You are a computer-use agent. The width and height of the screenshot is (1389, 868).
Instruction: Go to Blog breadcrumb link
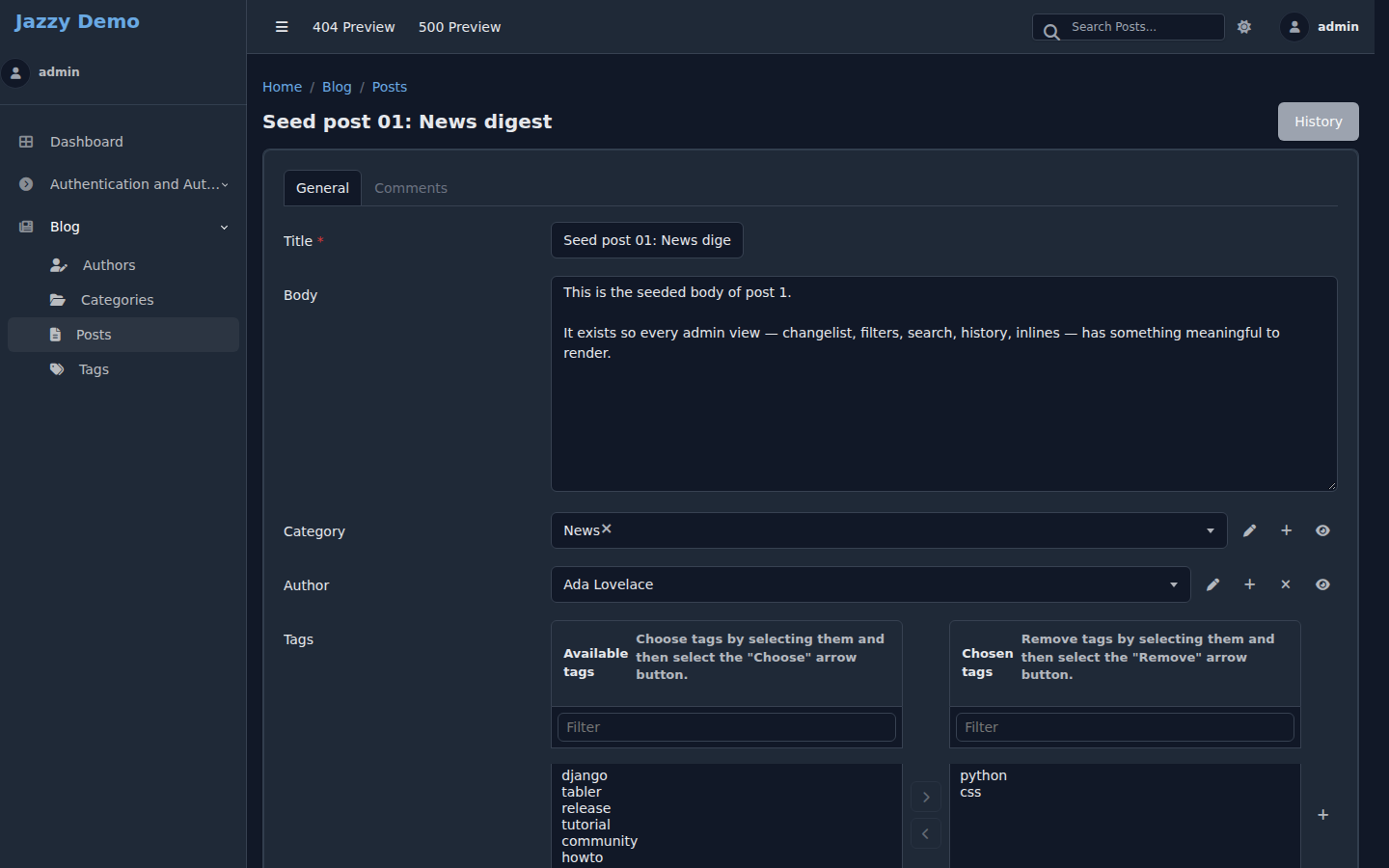click(337, 87)
